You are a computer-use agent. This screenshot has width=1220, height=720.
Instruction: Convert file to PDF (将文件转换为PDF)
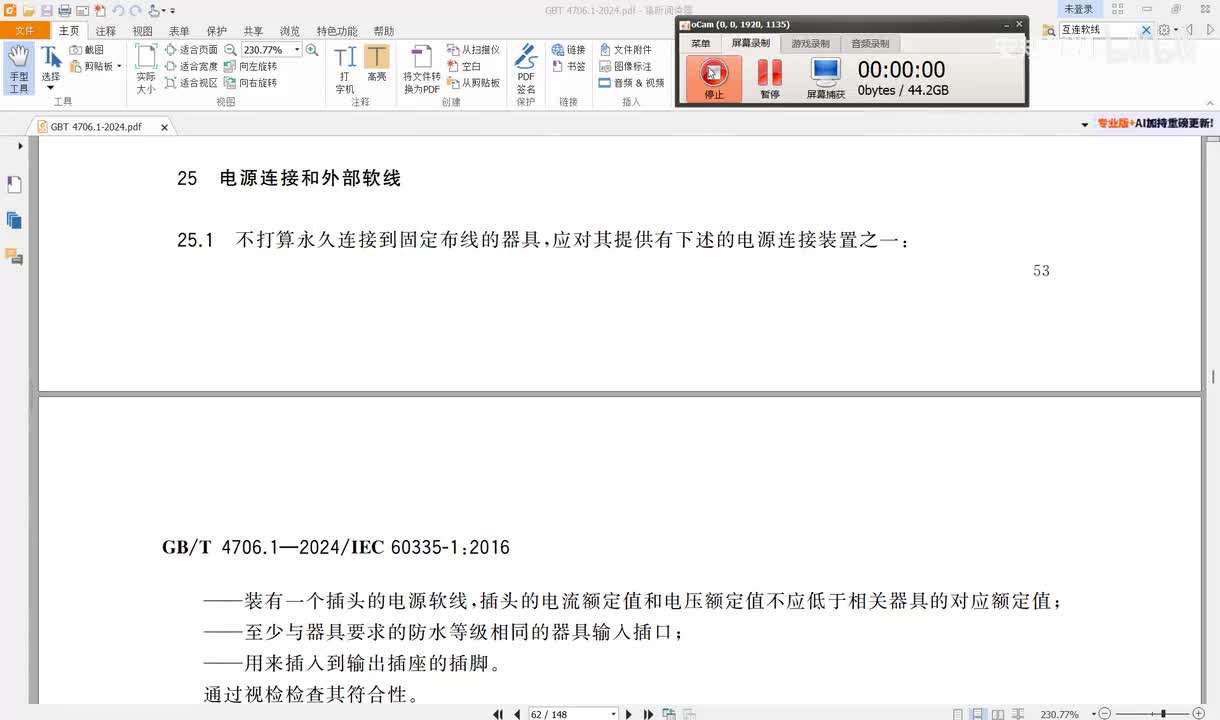click(421, 70)
